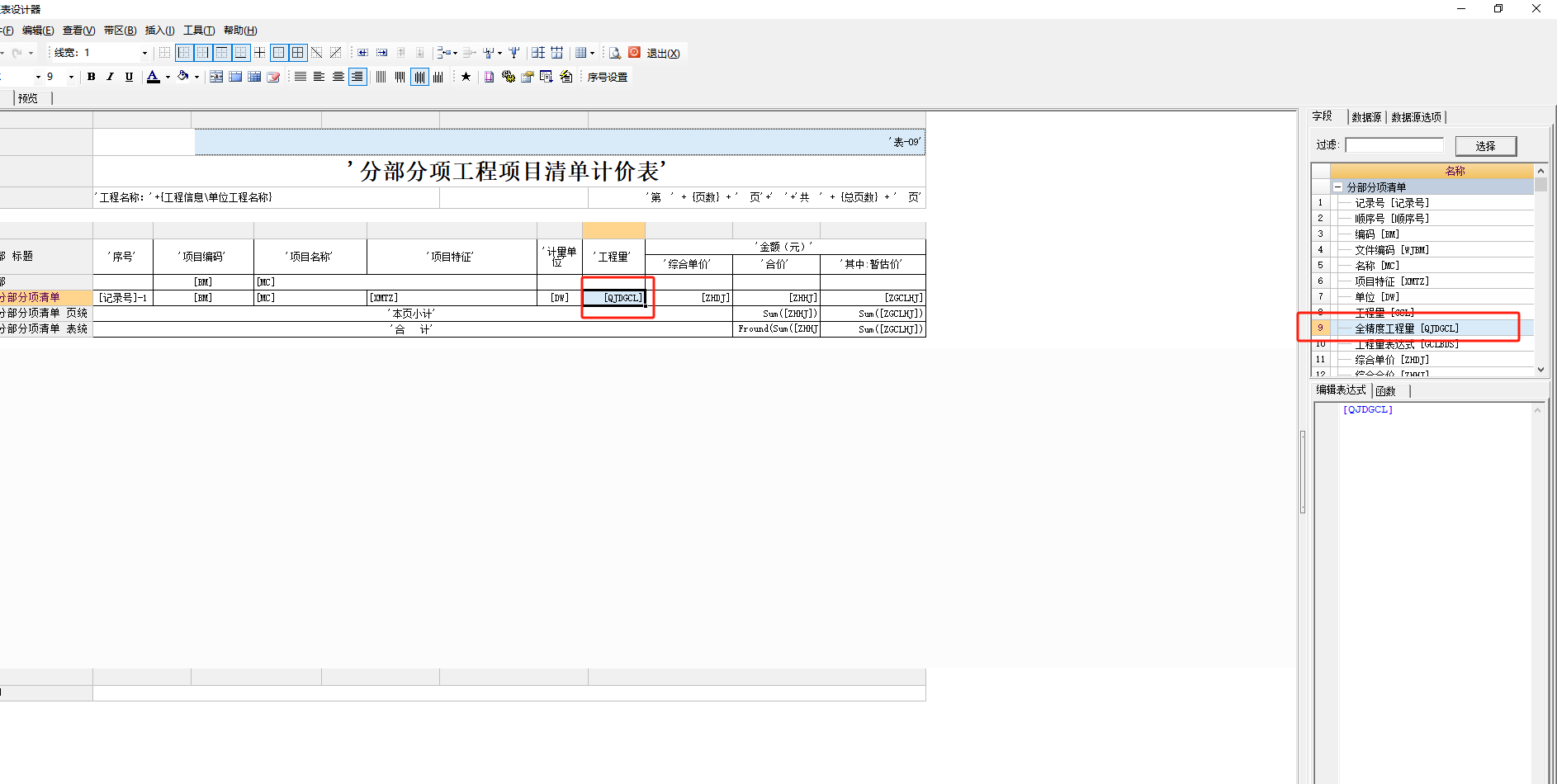Screen dimensions: 1557x784
Task: Open the 查看(V) menu
Action: pos(79,31)
